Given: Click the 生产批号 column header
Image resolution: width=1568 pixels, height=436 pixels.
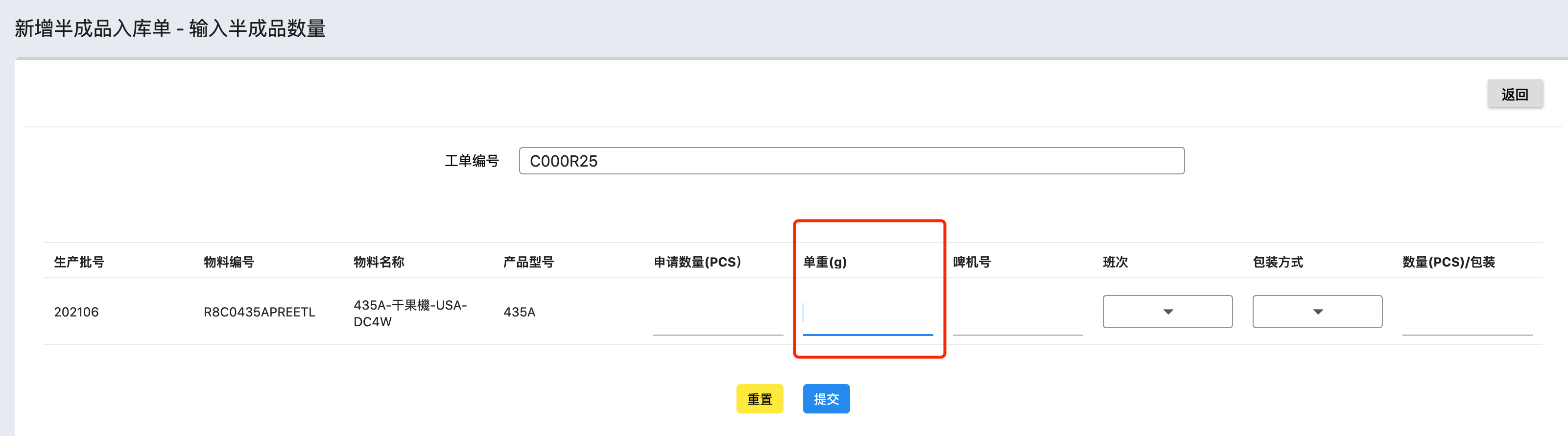Looking at the screenshot, I should [x=79, y=262].
